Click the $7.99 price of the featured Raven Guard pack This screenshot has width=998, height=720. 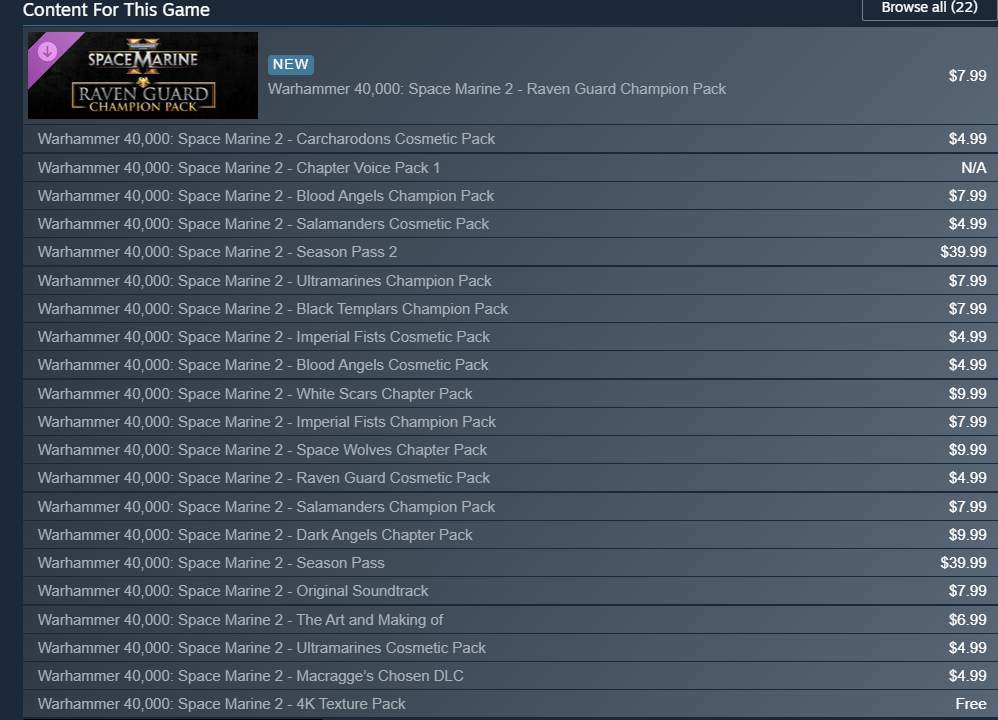click(967, 76)
